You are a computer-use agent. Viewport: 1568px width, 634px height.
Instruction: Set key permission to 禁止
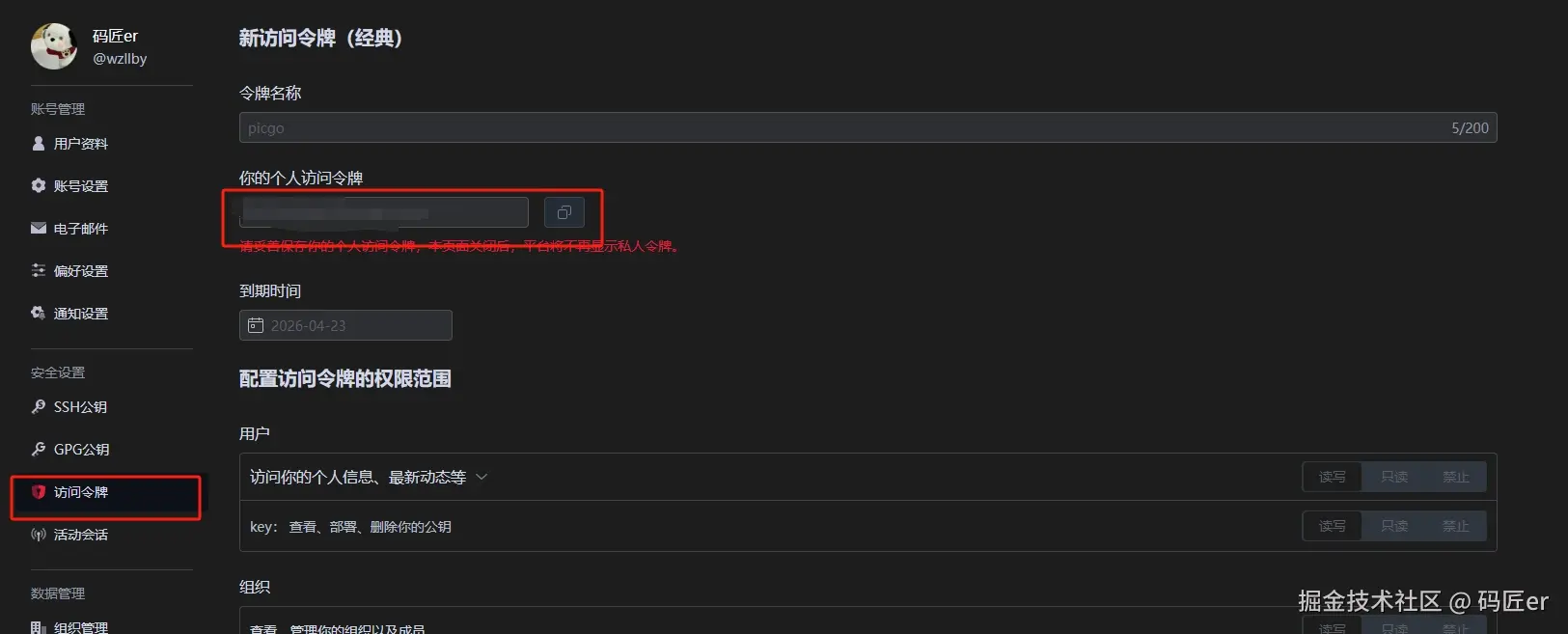1455,526
